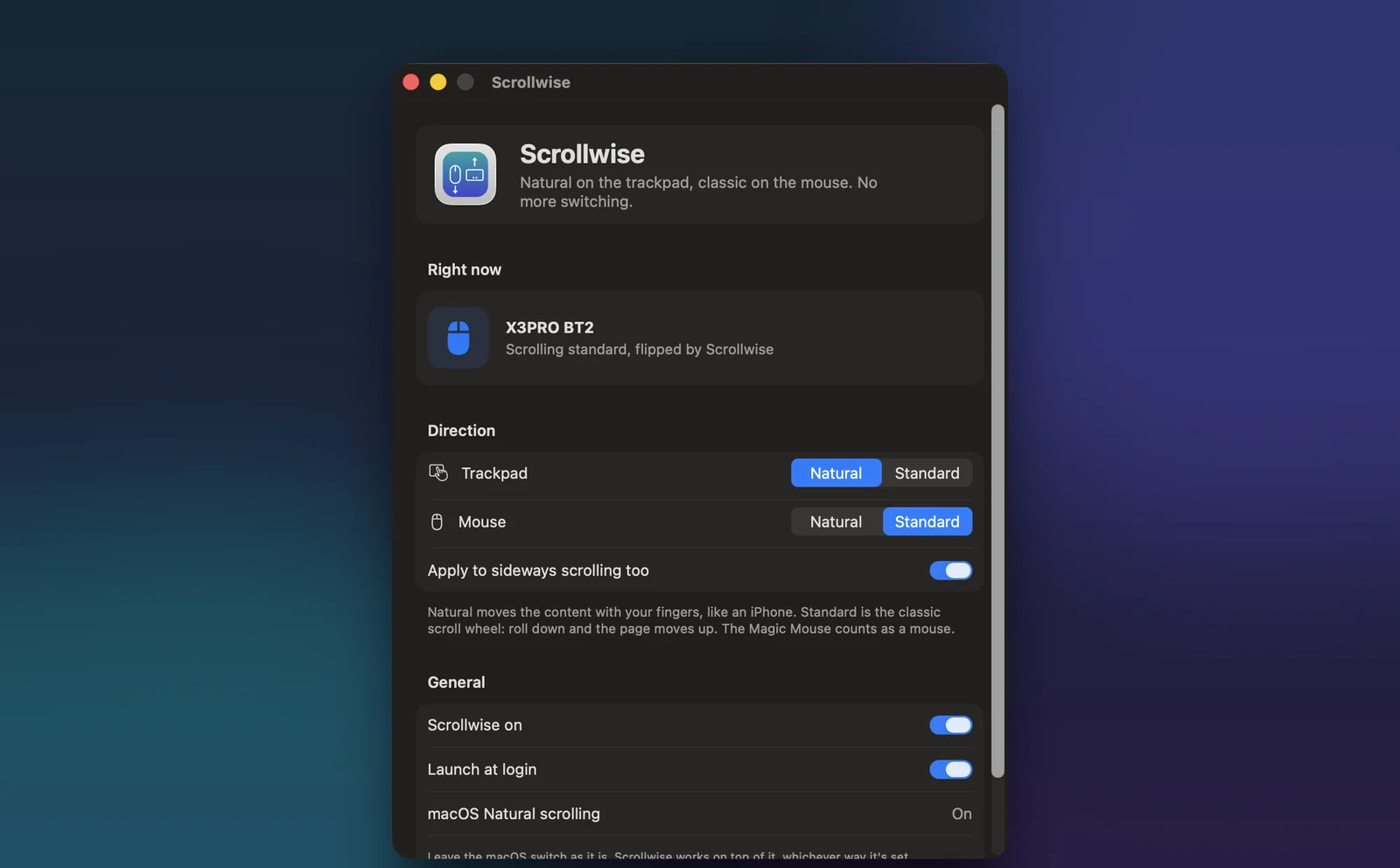This screenshot has height=868, width=1400.
Task: Click the 'Natural moves the content' explanation text
Action: pyautogui.click(x=690, y=620)
